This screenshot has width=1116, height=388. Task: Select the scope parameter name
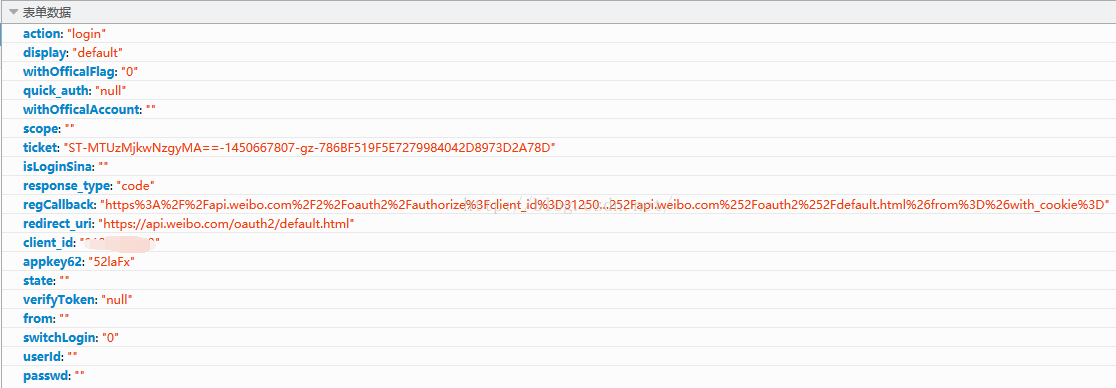[x=41, y=128]
